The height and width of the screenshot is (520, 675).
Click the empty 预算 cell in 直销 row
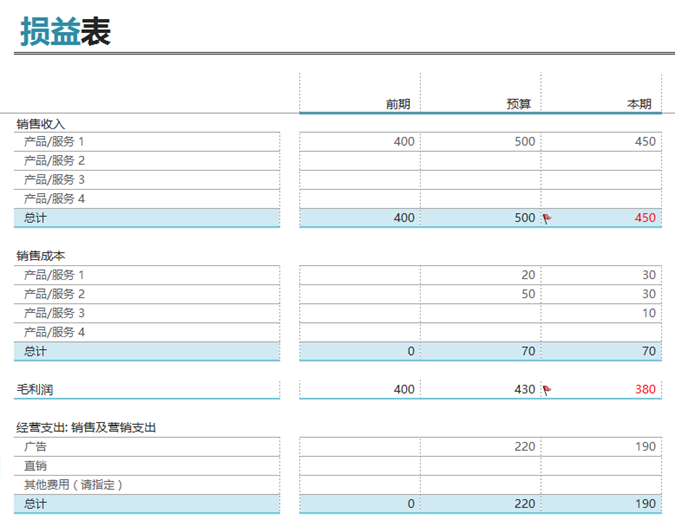480,466
